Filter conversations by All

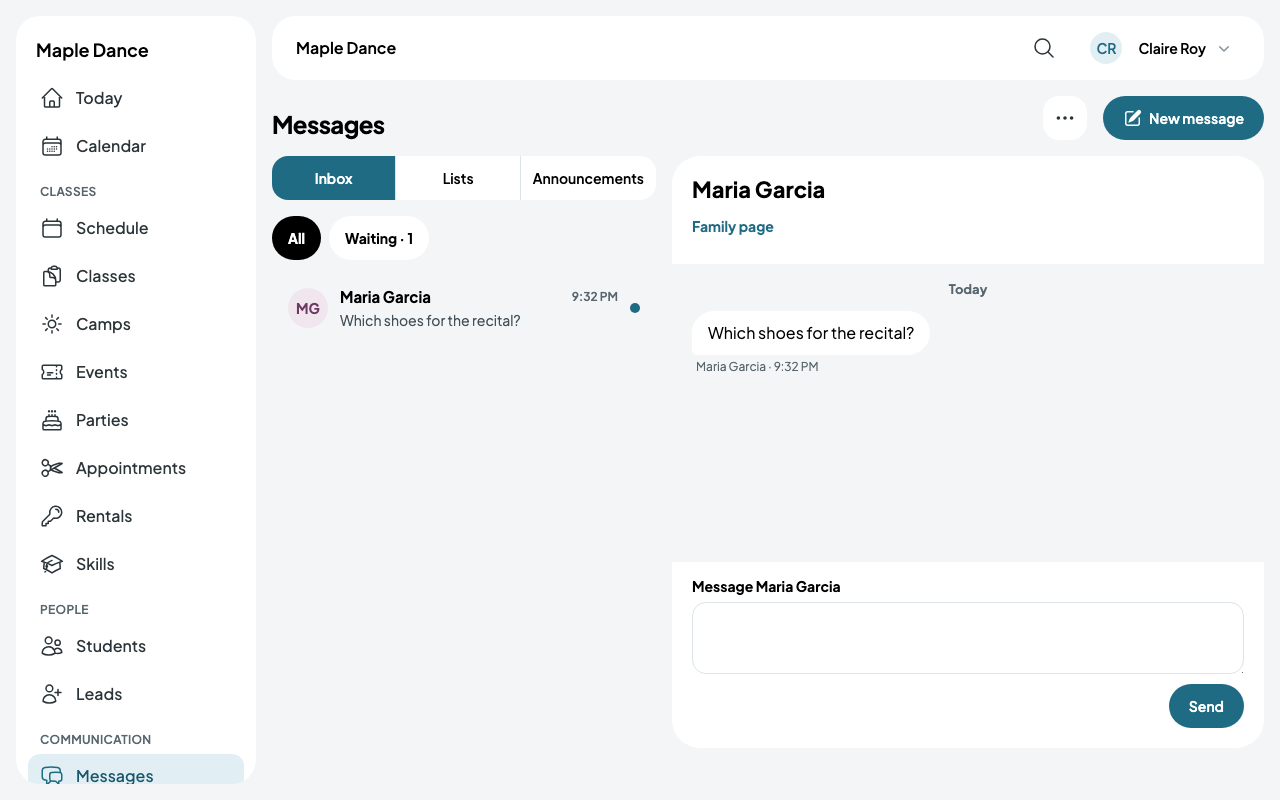(296, 238)
